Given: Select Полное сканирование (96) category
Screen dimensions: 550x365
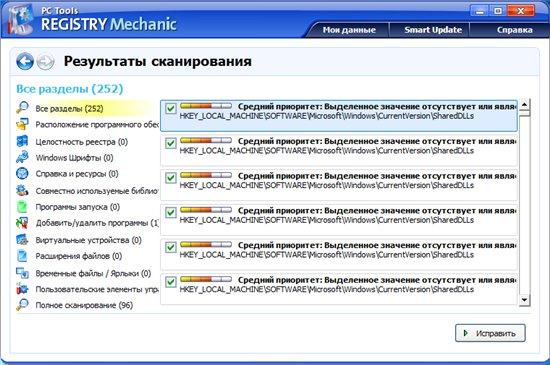Looking at the screenshot, I should pyautogui.click(x=84, y=305).
